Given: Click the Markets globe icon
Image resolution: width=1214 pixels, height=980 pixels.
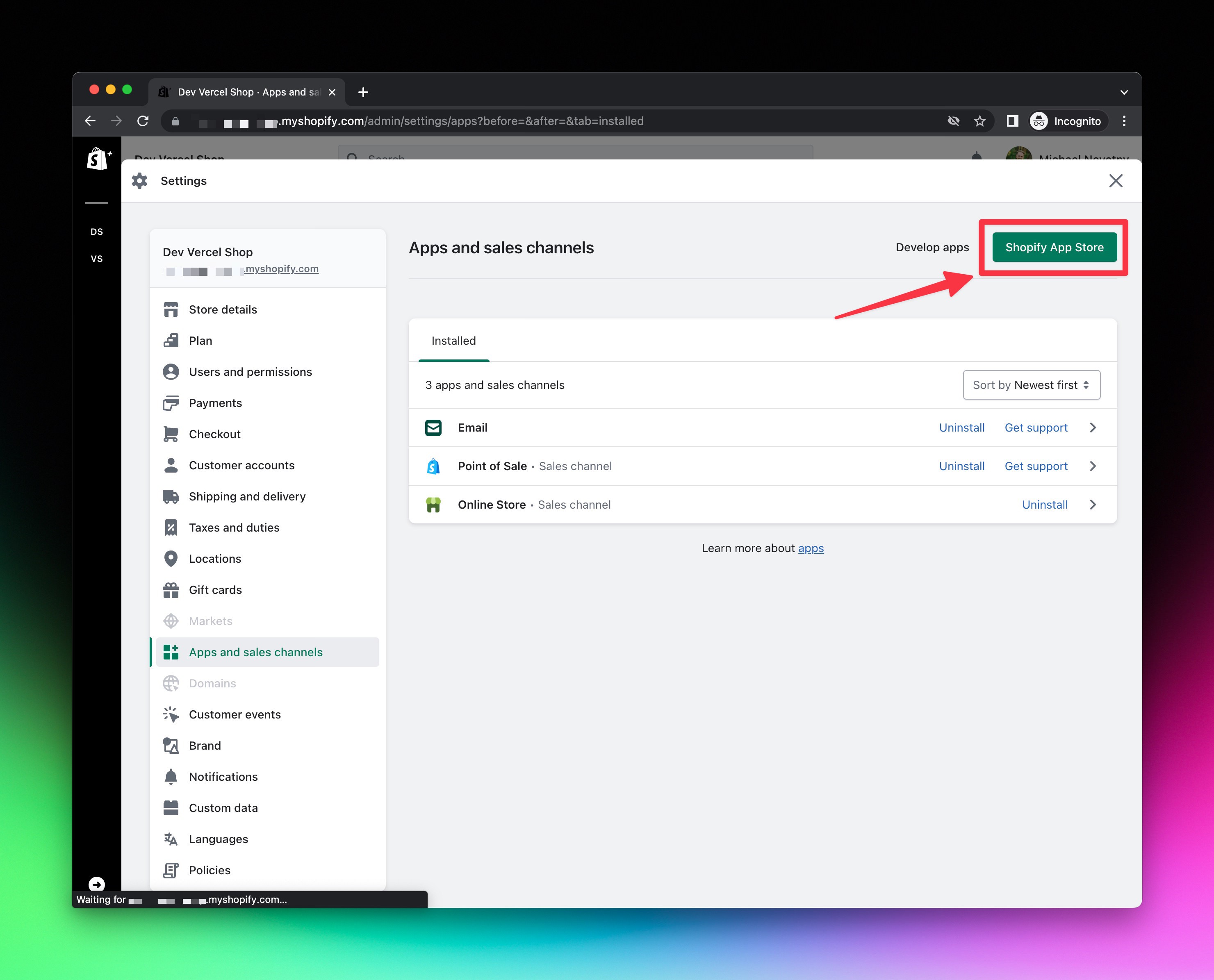Looking at the screenshot, I should [171, 621].
